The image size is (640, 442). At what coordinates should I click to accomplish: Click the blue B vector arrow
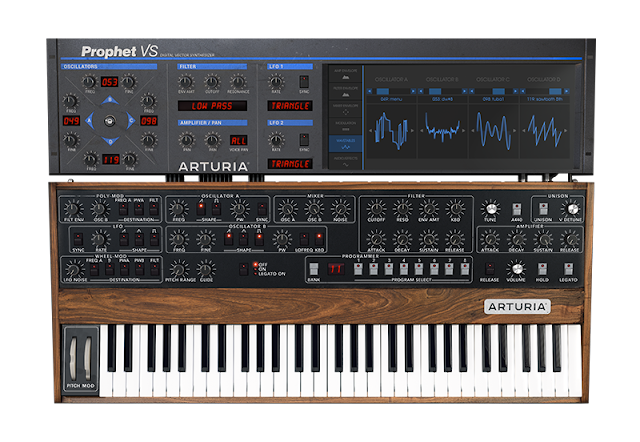tap(110, 100)
